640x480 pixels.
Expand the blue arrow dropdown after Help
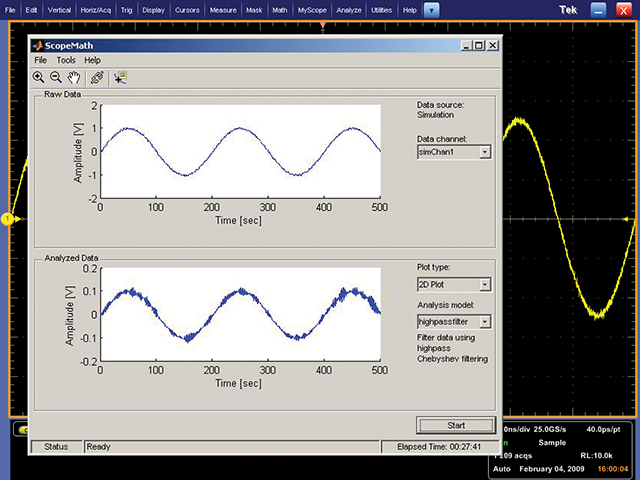click(x=431, y=9)
